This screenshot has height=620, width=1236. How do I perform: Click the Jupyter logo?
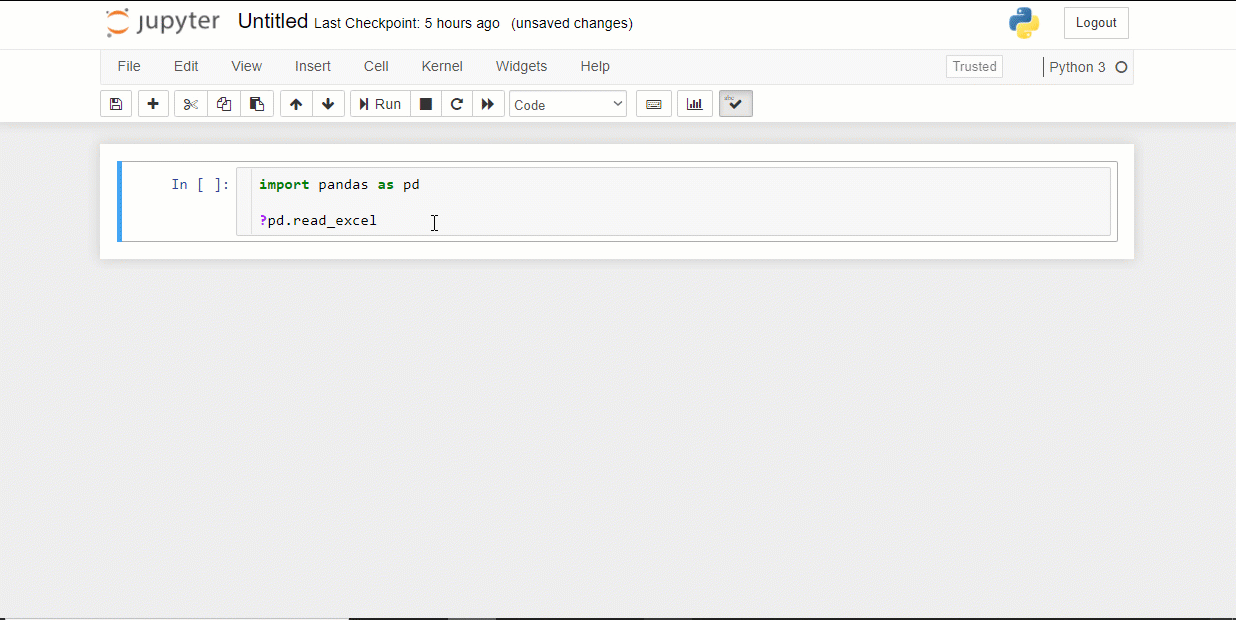click(163, 23)
